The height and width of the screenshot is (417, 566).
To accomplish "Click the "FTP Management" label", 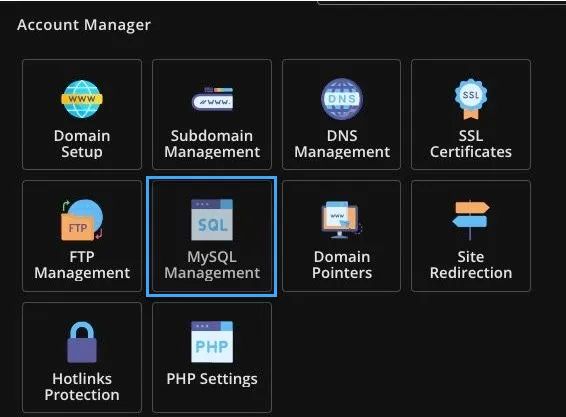I will (x=82, y=265).
